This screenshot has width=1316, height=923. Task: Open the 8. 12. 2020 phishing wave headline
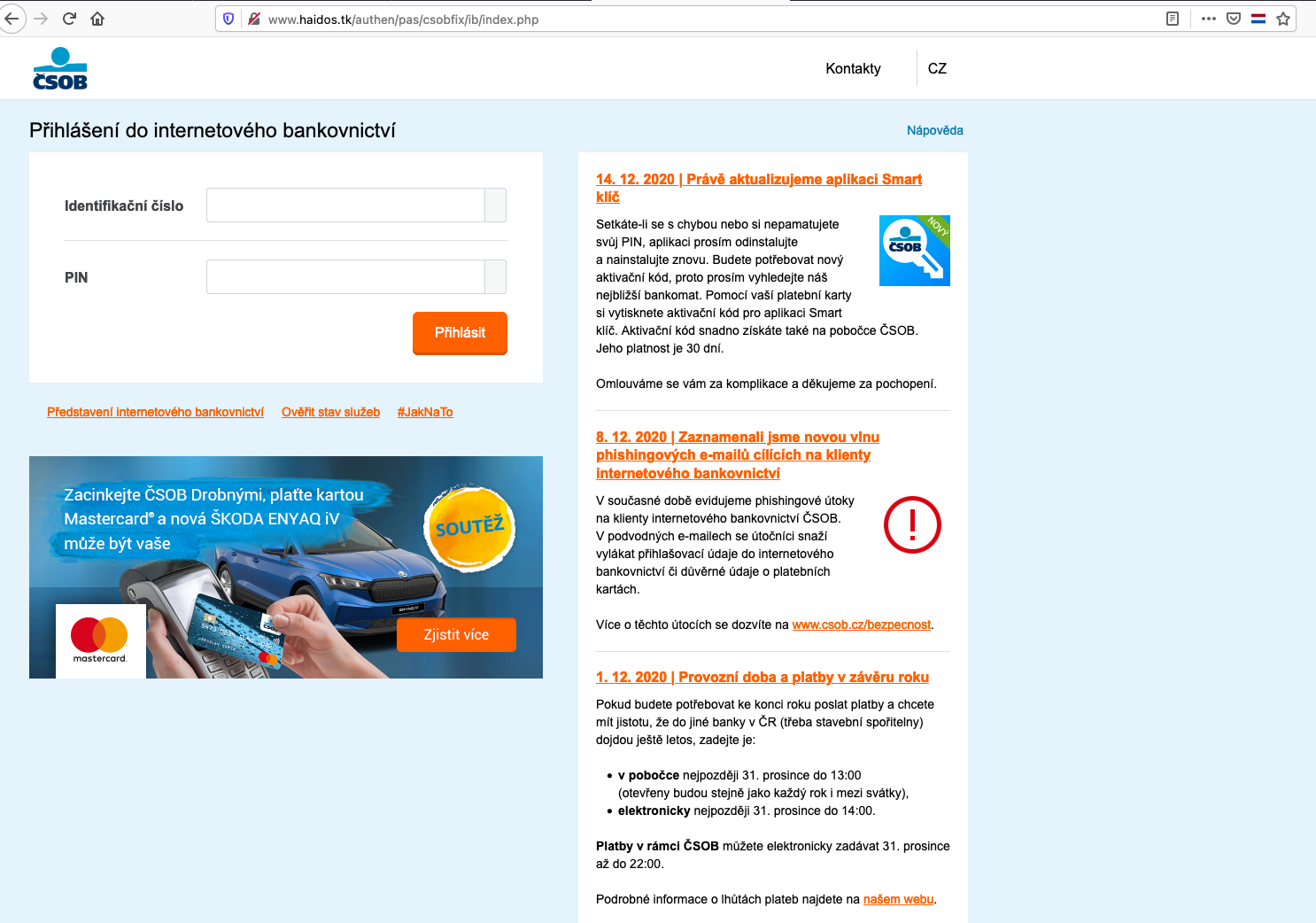point(738,455)
